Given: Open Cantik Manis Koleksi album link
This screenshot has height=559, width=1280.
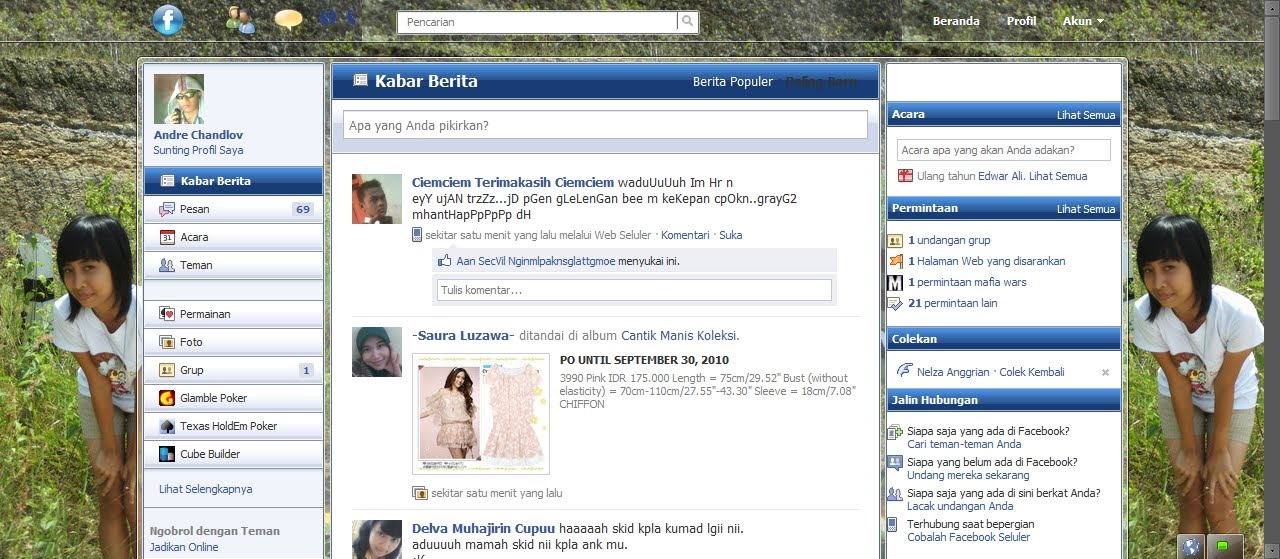Looking at the screenshot, I should point(679,336).
